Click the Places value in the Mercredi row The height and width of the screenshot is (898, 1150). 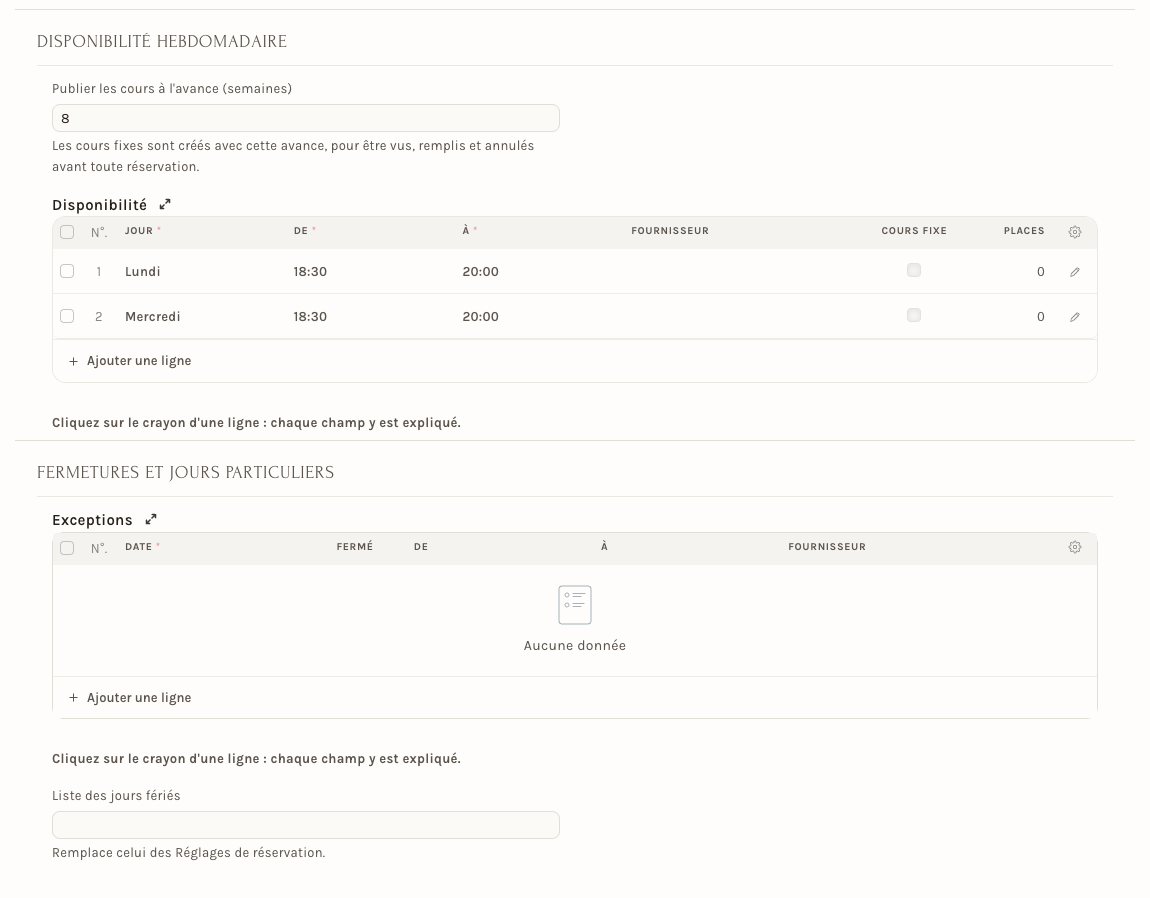[1041, 316]
